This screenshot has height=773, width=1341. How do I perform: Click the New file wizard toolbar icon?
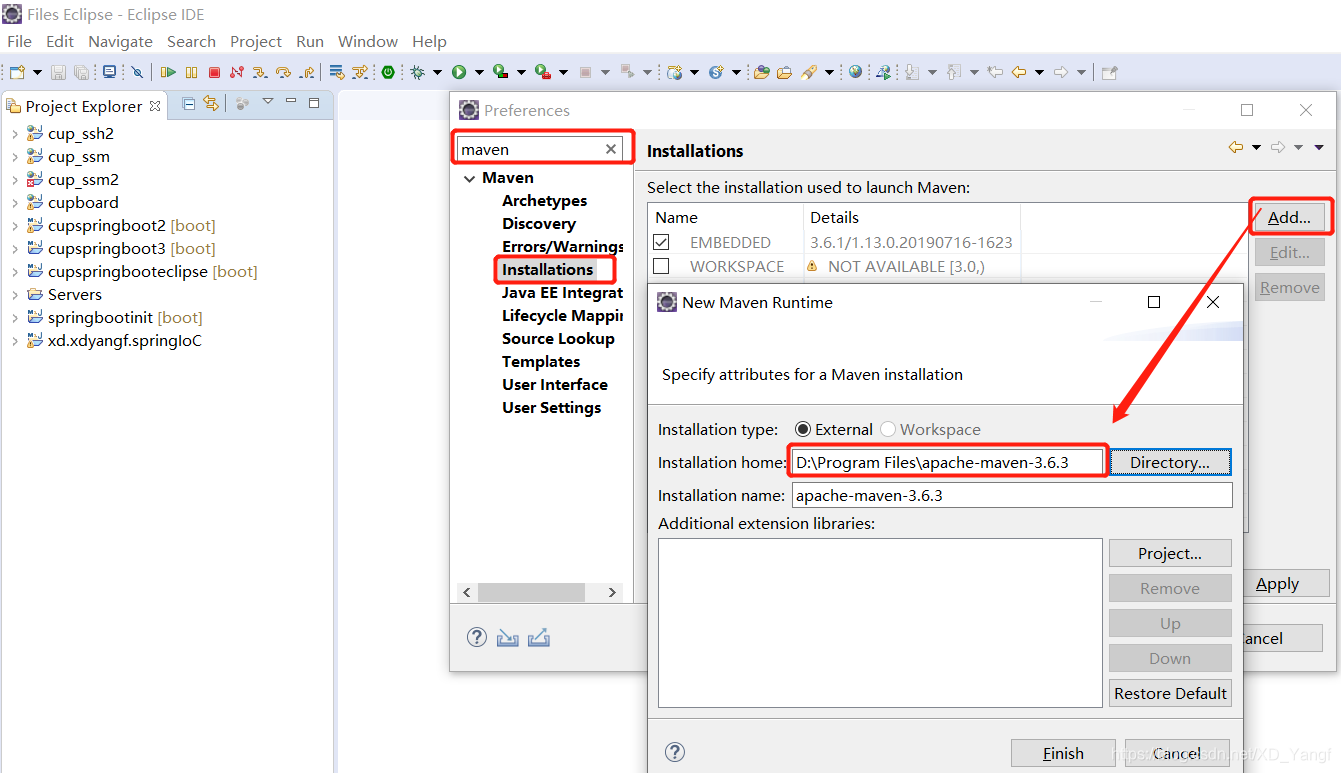pos(17,72)
